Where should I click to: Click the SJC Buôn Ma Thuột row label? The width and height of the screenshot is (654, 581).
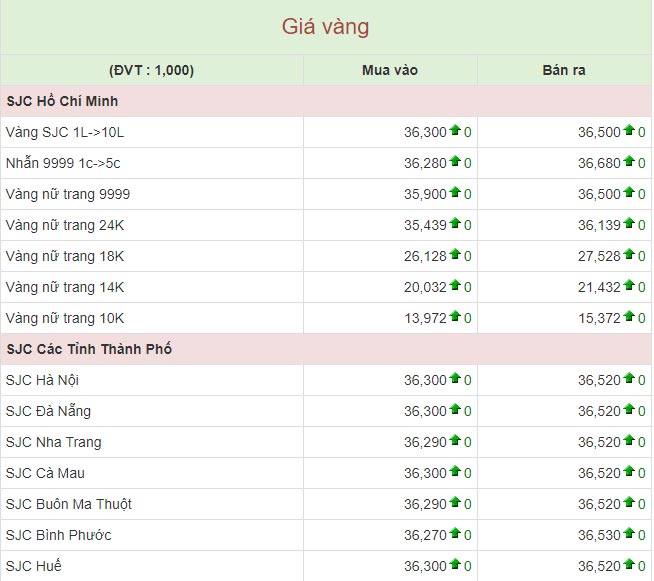click(x=68, y=504)
